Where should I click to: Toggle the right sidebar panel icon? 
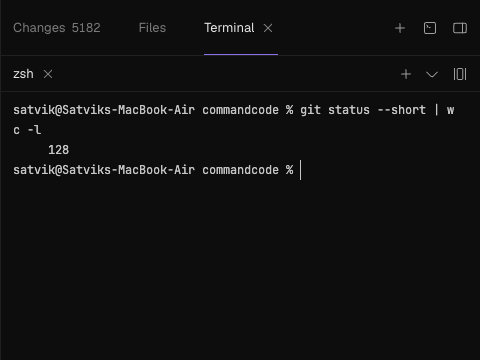coord(460,28)
